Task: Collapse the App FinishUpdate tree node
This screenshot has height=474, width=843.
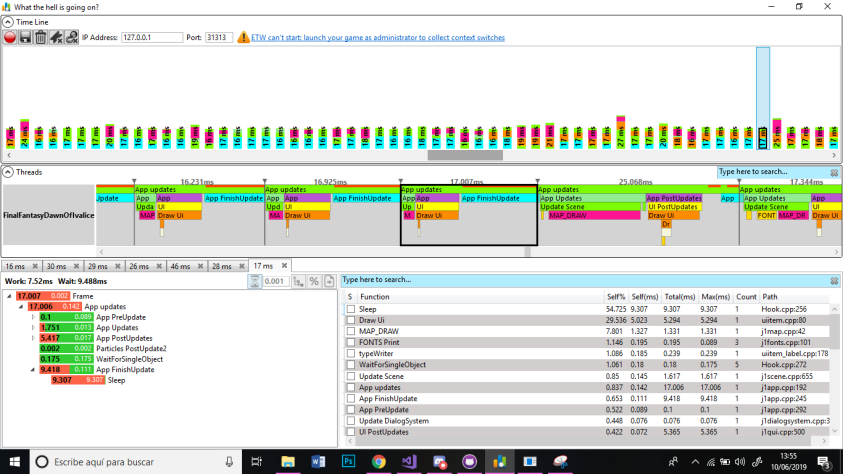Action: 33,370
